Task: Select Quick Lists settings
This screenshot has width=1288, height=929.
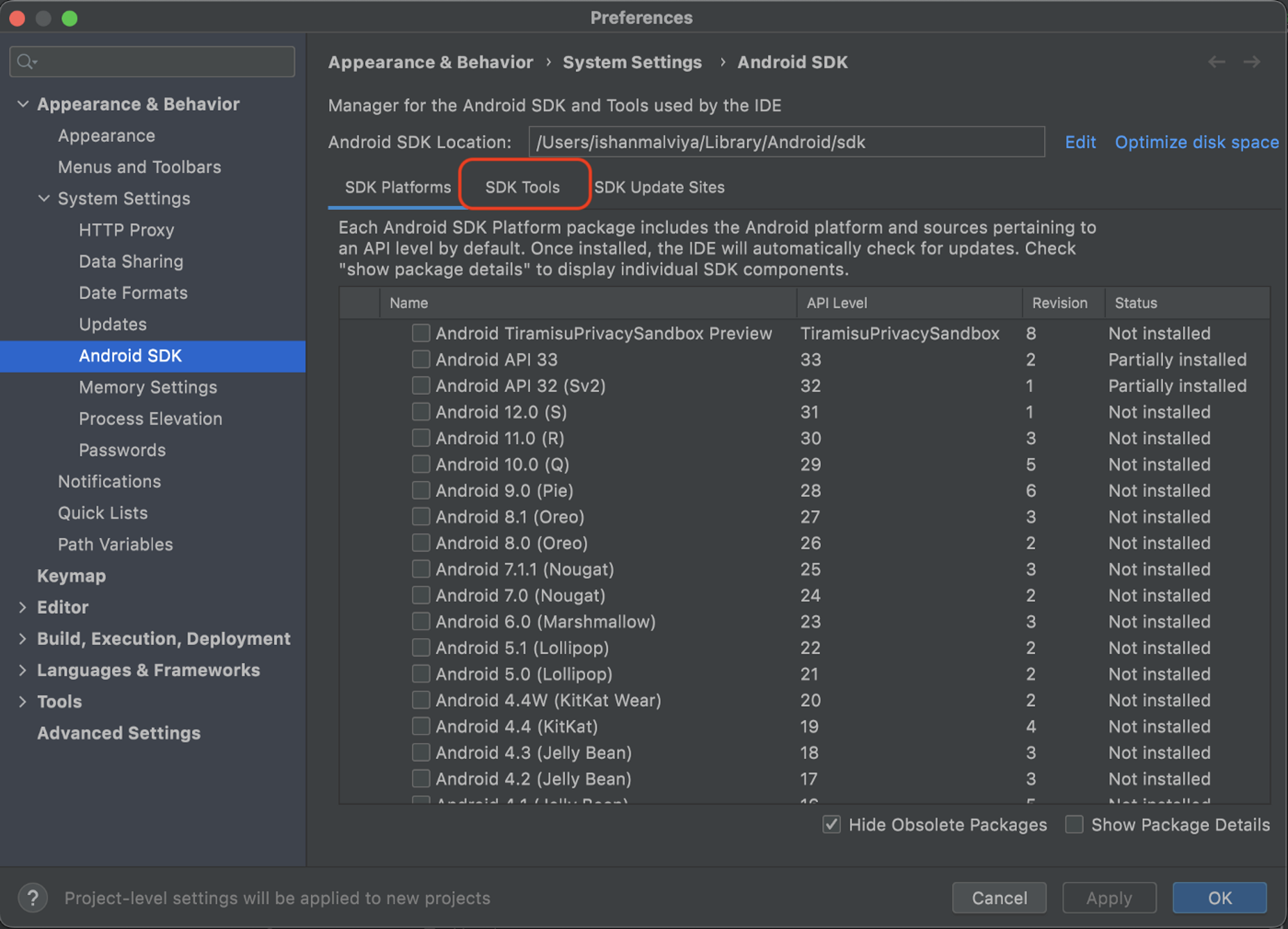Action: pos(102,513)
